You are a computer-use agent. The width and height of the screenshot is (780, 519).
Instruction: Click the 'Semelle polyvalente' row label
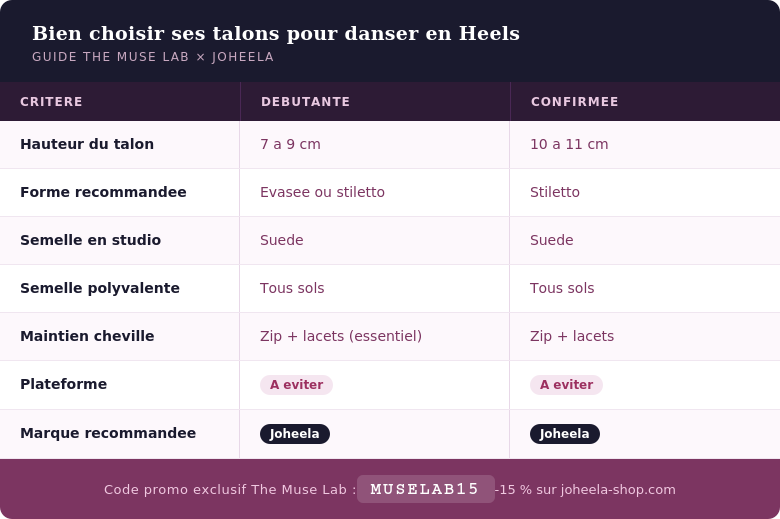pos(100,288)
